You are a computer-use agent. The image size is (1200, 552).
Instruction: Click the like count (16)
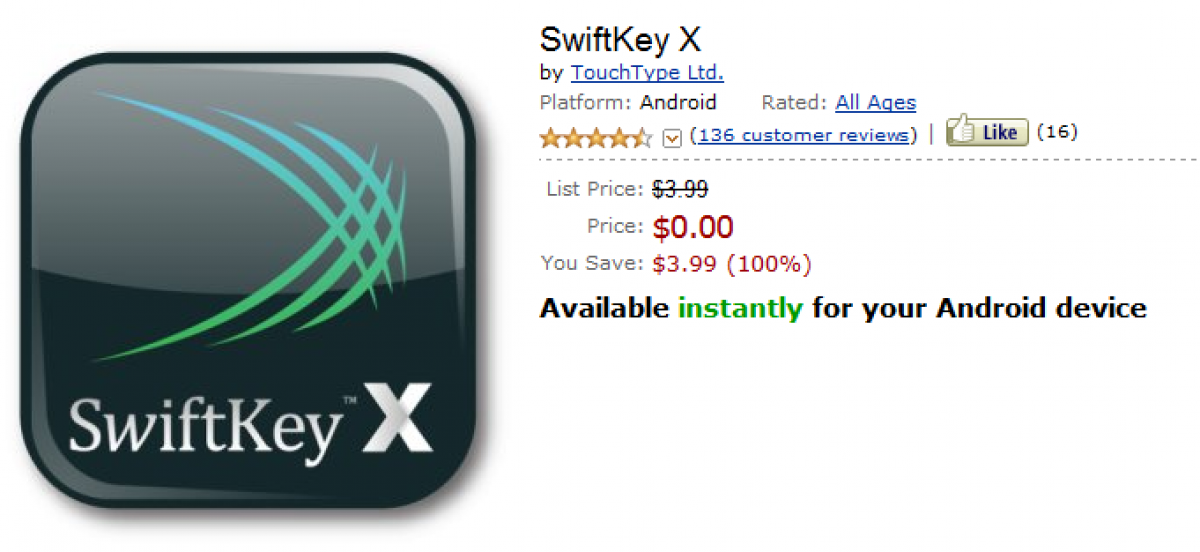tap(1056, 131)
